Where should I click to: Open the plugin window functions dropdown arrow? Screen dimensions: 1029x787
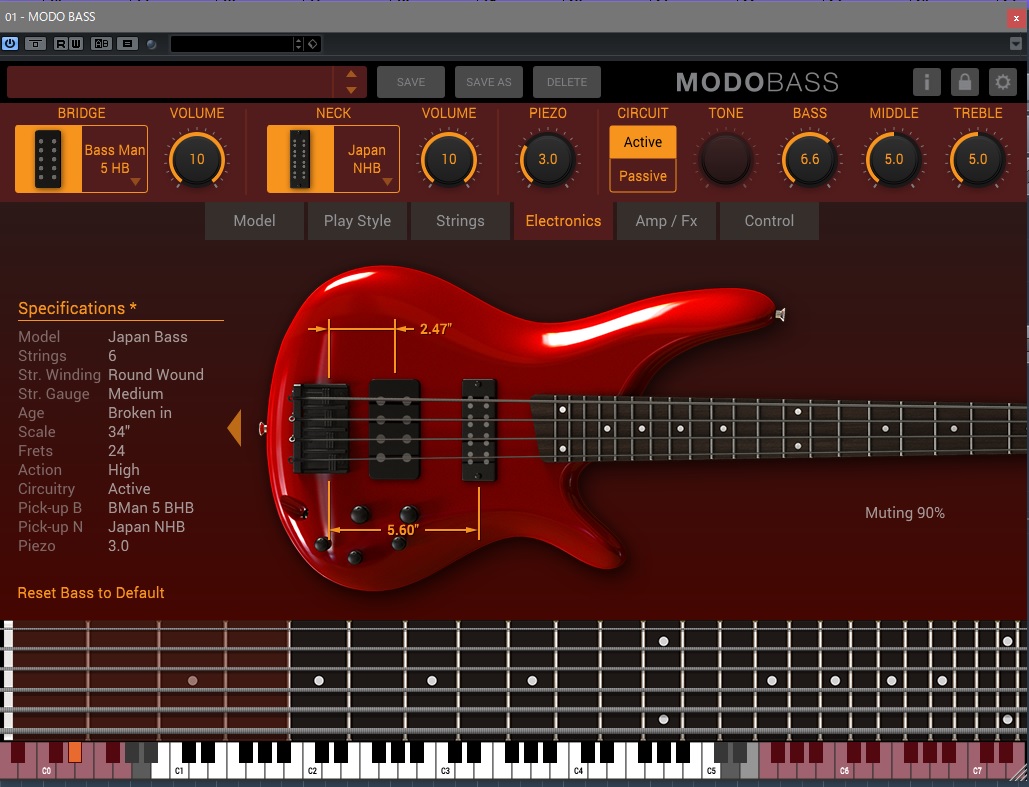1015,44
